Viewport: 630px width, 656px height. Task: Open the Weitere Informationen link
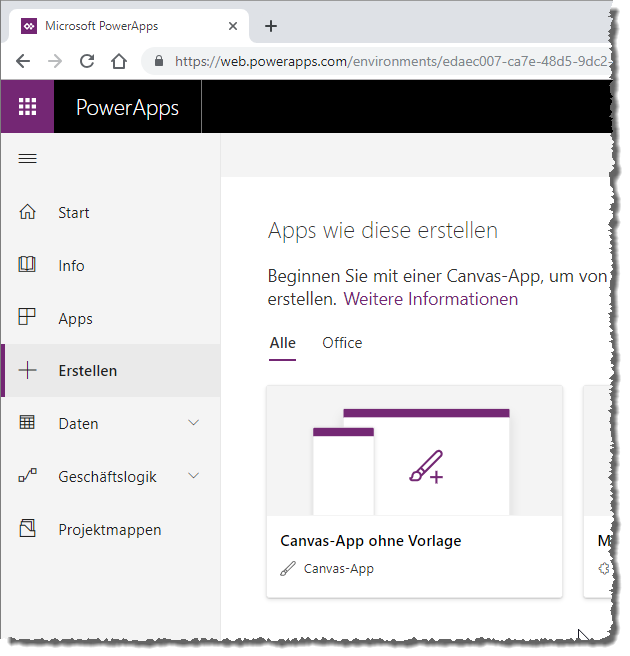pos(431,299)
